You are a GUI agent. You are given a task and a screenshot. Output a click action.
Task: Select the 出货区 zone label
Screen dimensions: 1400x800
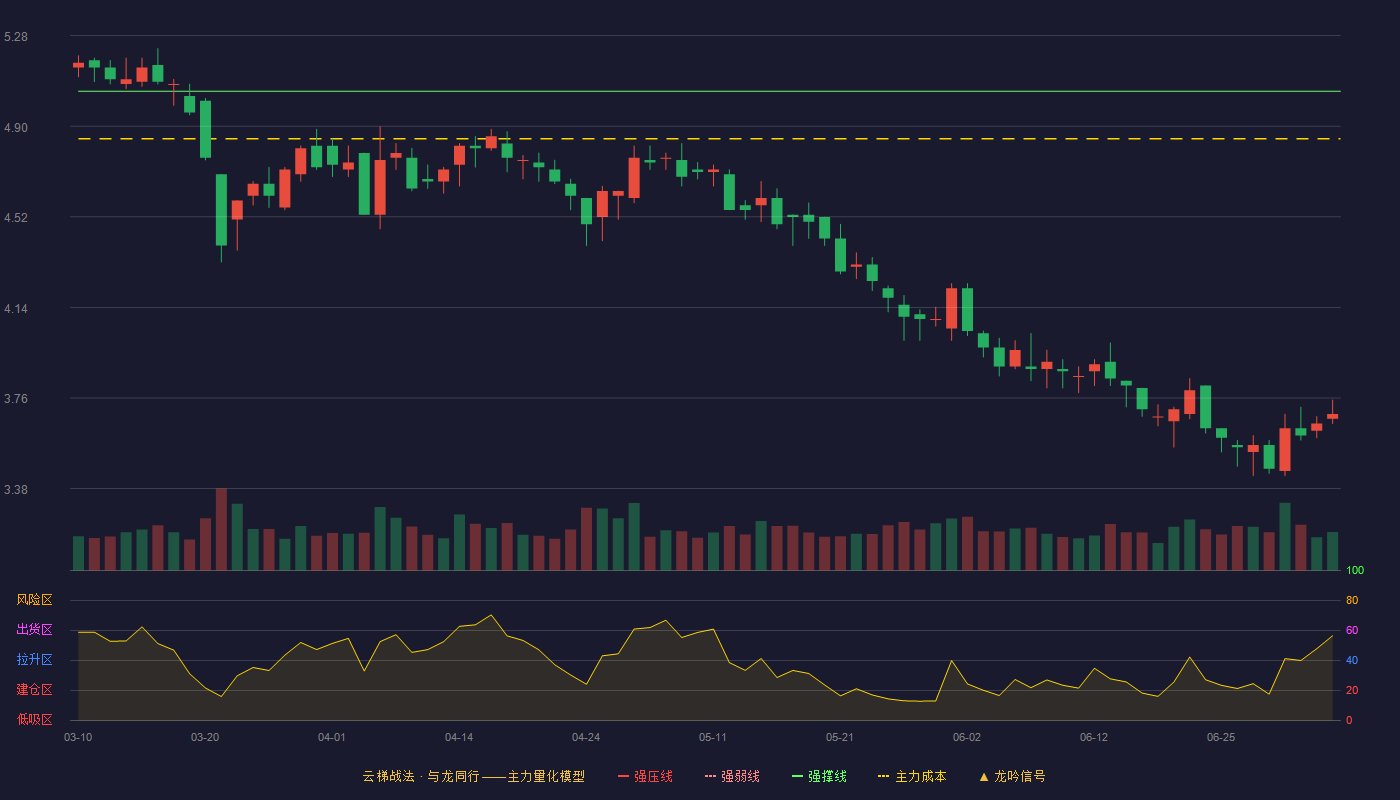(35, 630)
